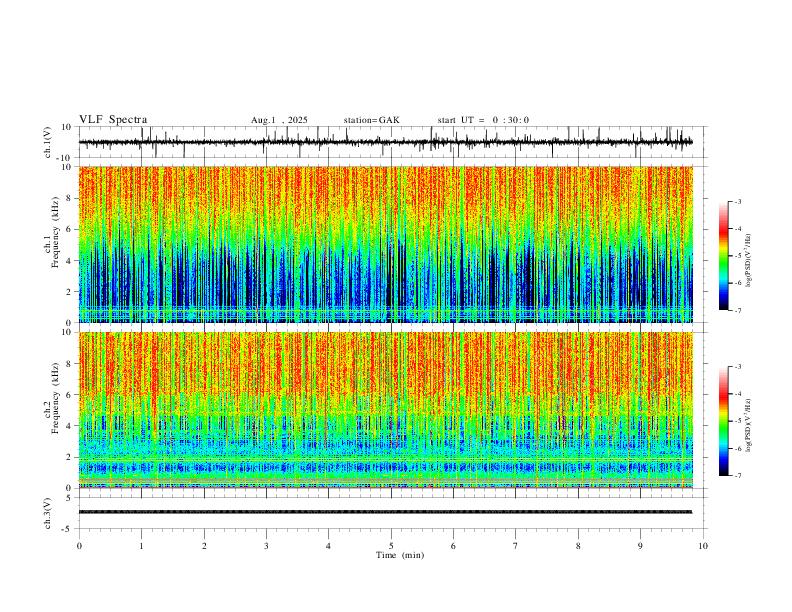Click the ch.1 voltage waveform trace
792x612 pixels.
385,142
